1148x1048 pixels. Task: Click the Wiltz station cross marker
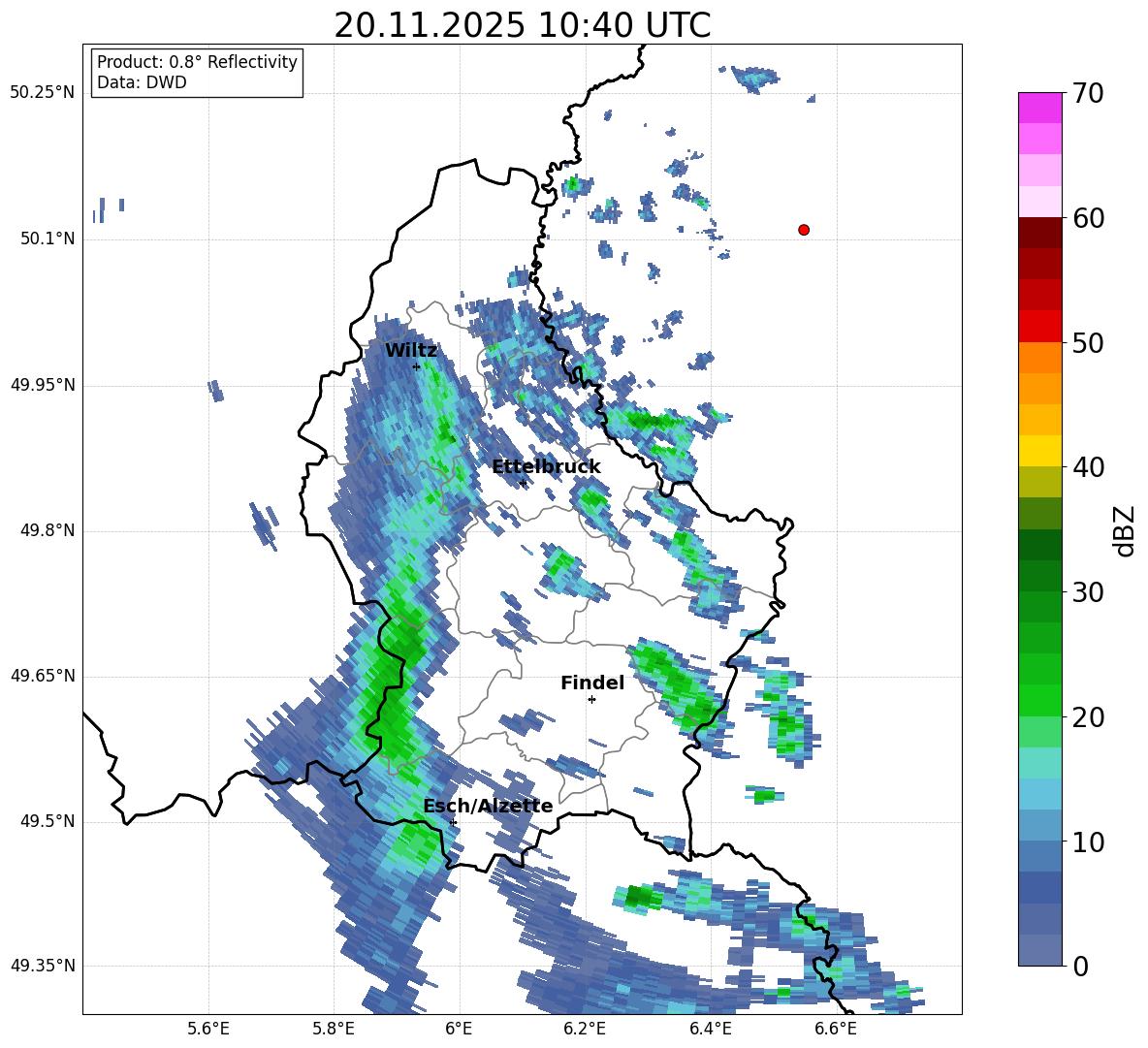click(x=416, y=366)
